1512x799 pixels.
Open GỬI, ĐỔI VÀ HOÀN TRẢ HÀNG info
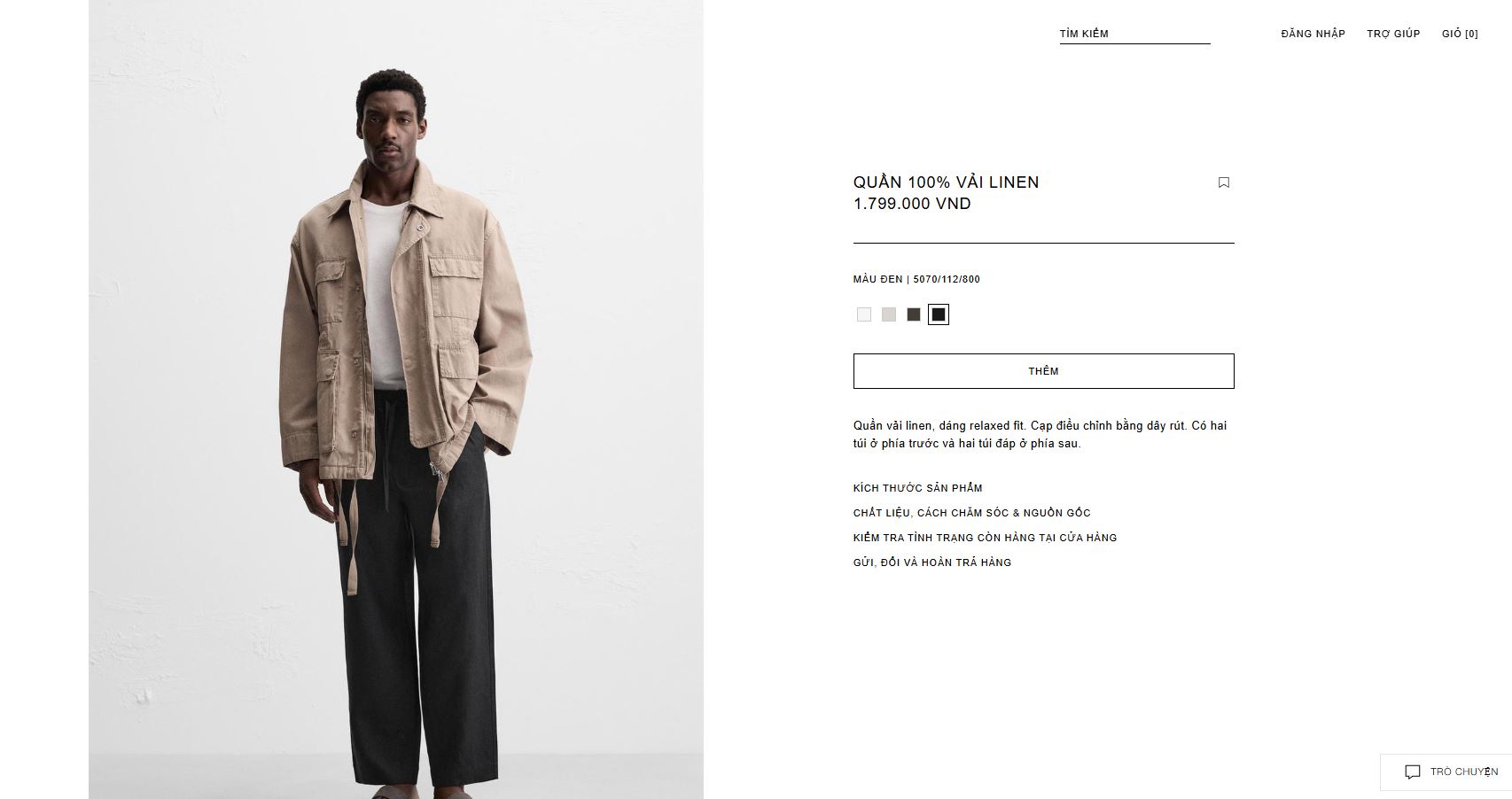tap(932, 562)
